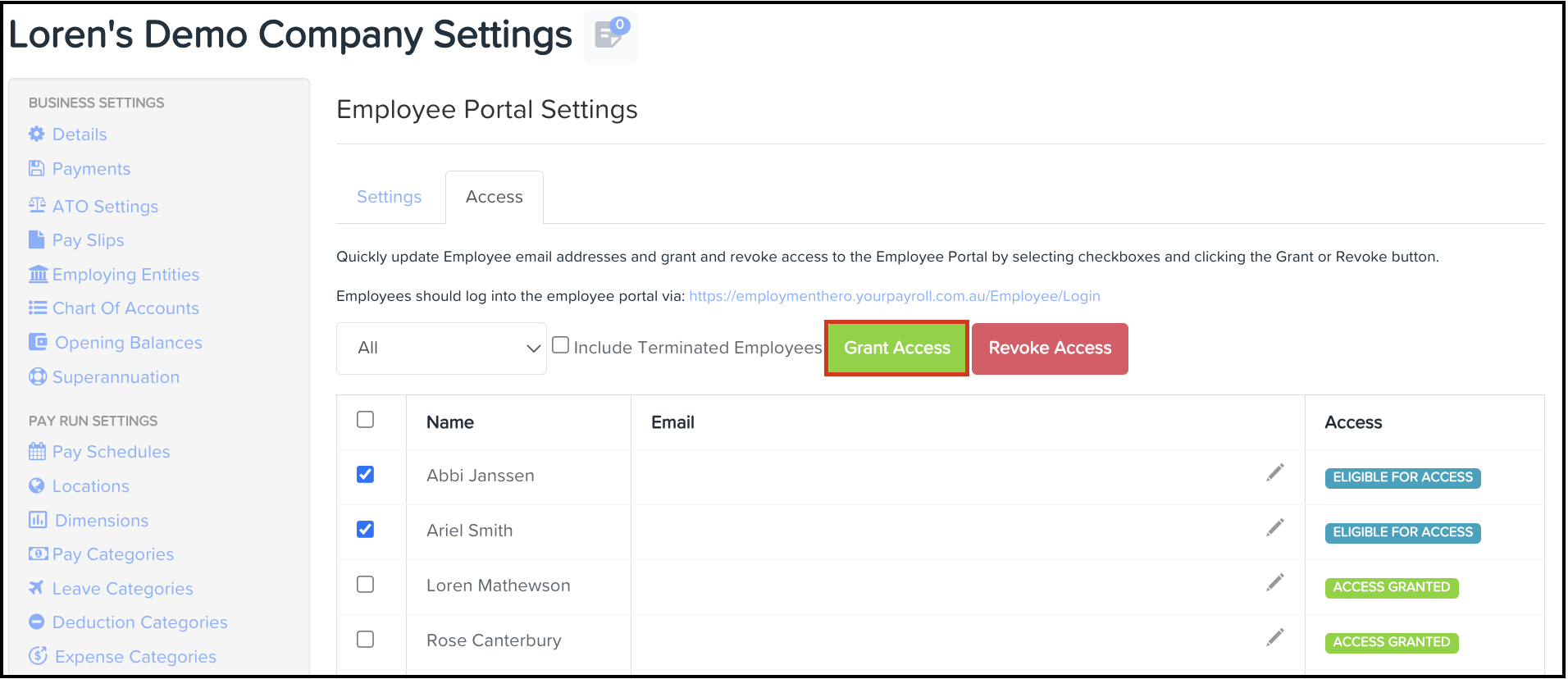Screen dimensions: 1568x679
Task: Check the select-all checkbox in the table header
Action: [366, 420]
